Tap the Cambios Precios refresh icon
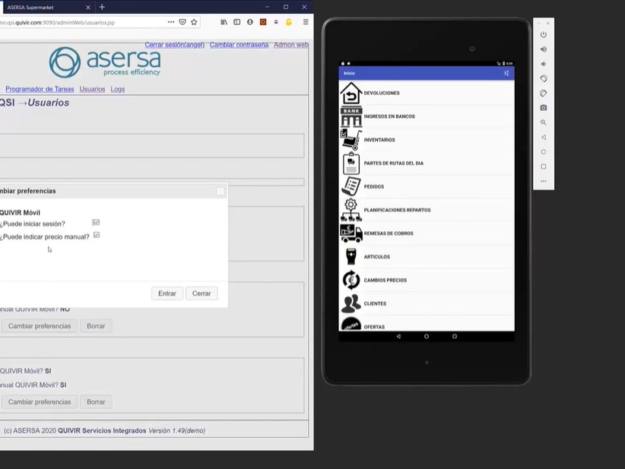 pyautogui.click(x=350, y=280)
